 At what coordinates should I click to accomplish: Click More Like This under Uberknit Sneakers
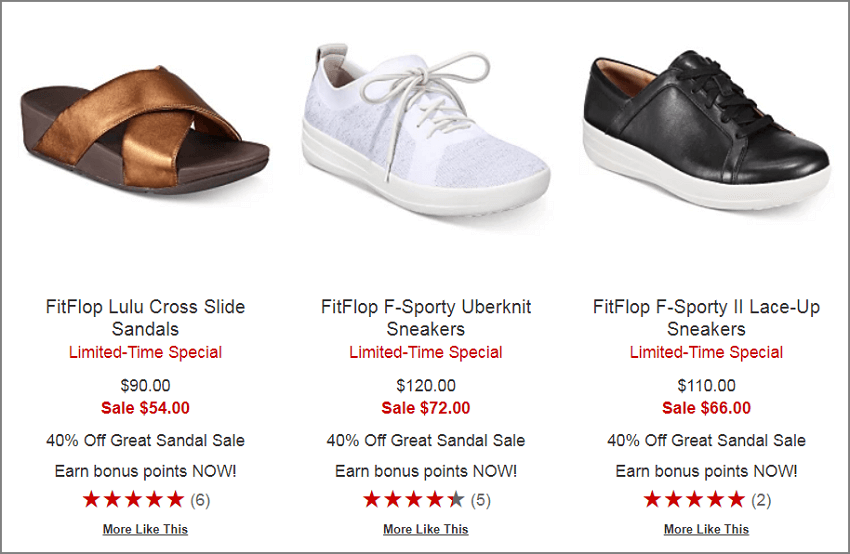click(426, 529)
